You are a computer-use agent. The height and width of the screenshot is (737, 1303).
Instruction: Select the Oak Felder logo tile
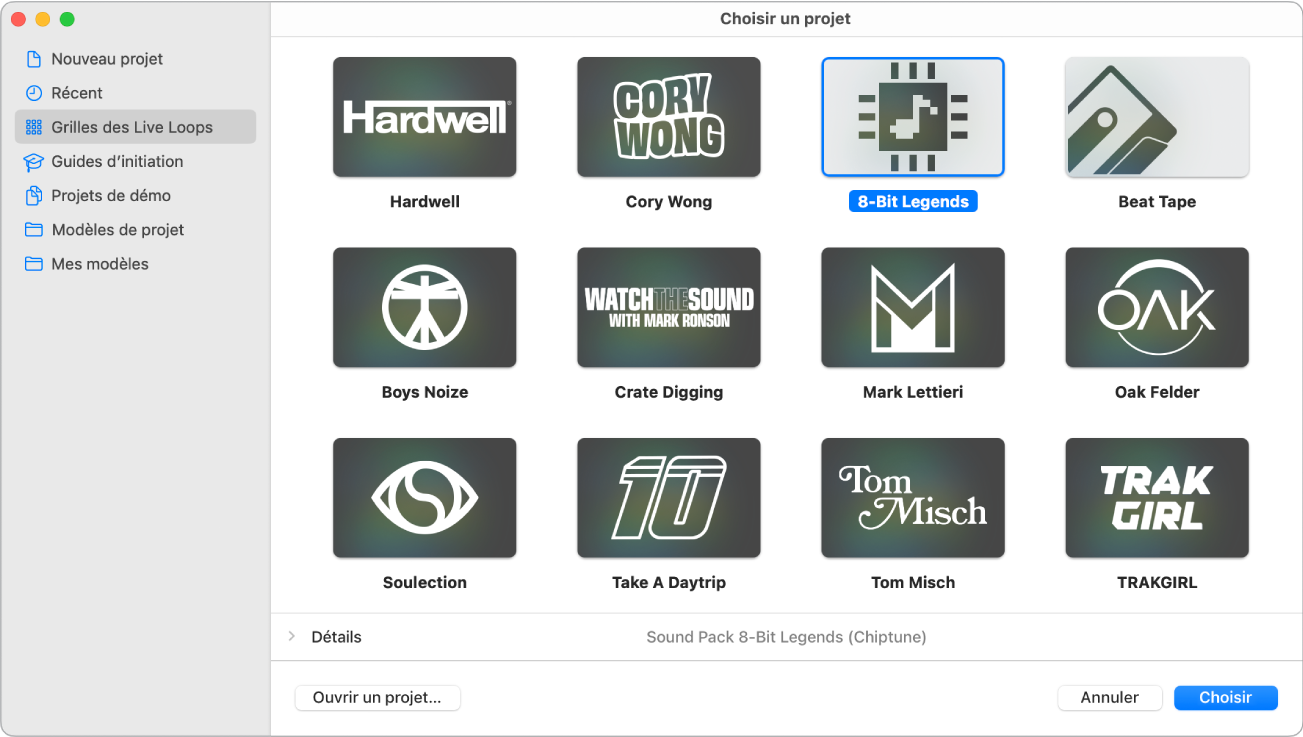click(x=1156, y=307)
